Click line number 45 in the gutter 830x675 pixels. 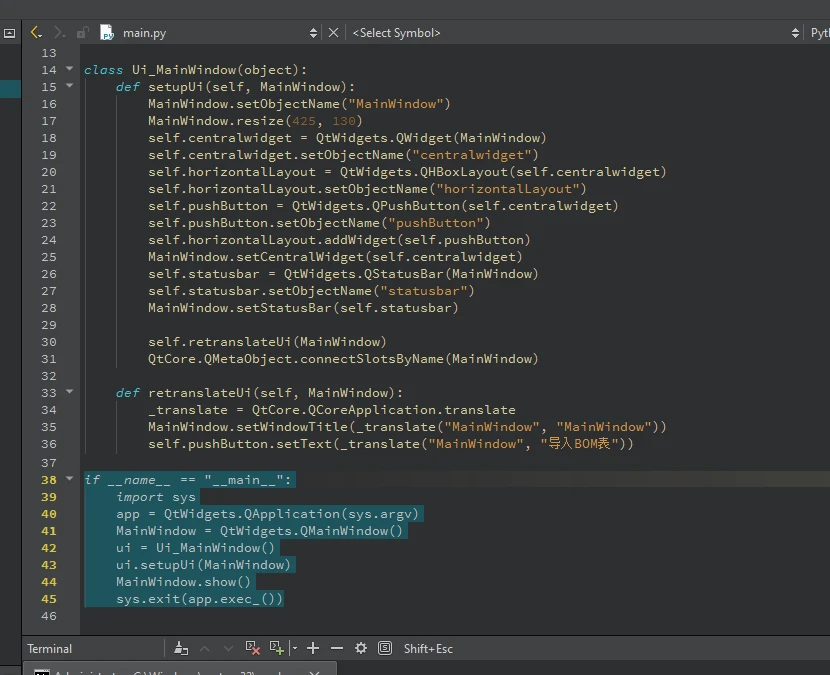point(49,599)
